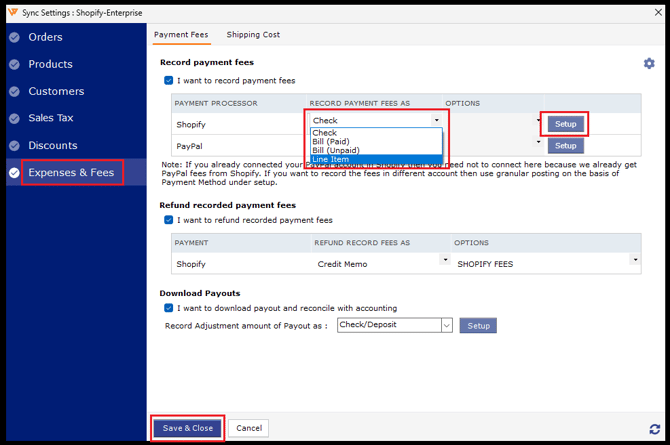Click the Expenses & Fees checkmark icon
The height and width of the screenshot is (445, 670).
pyautogui.click(x=14, y=173)
